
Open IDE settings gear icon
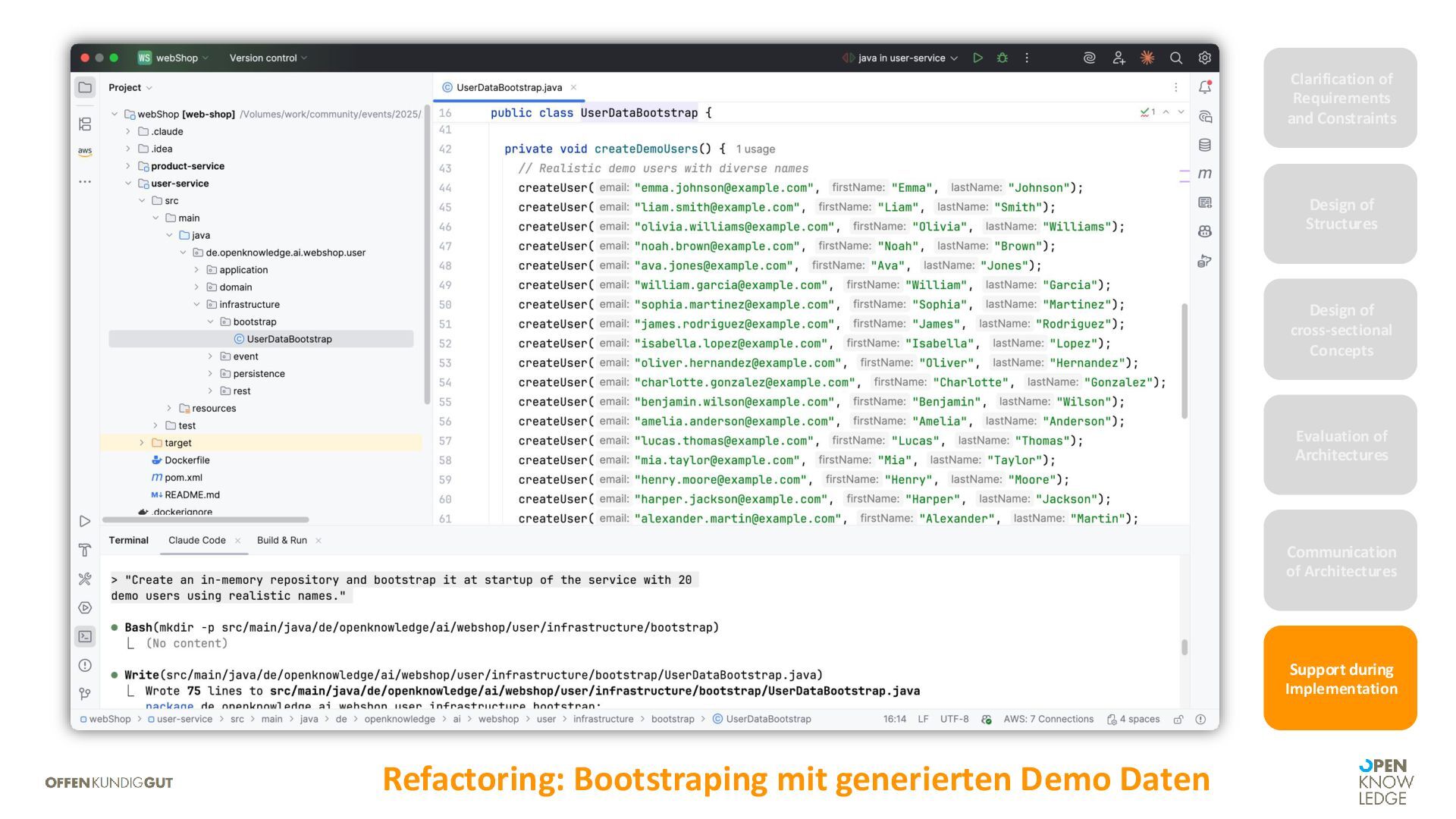[x=1204, y=58]
